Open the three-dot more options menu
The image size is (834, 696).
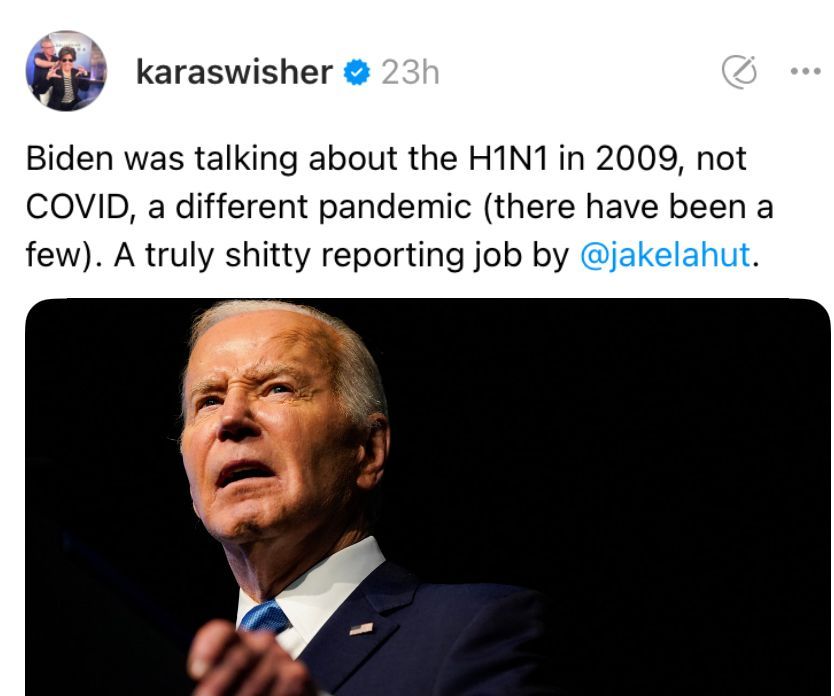point(806,71)
